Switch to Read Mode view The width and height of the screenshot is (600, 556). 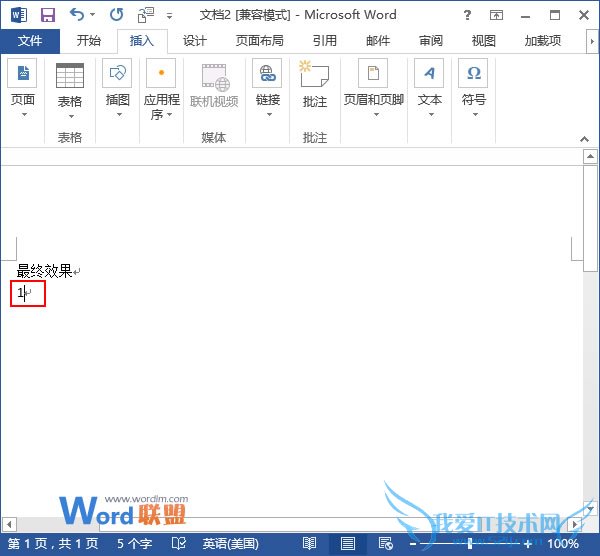pos(309,543)
